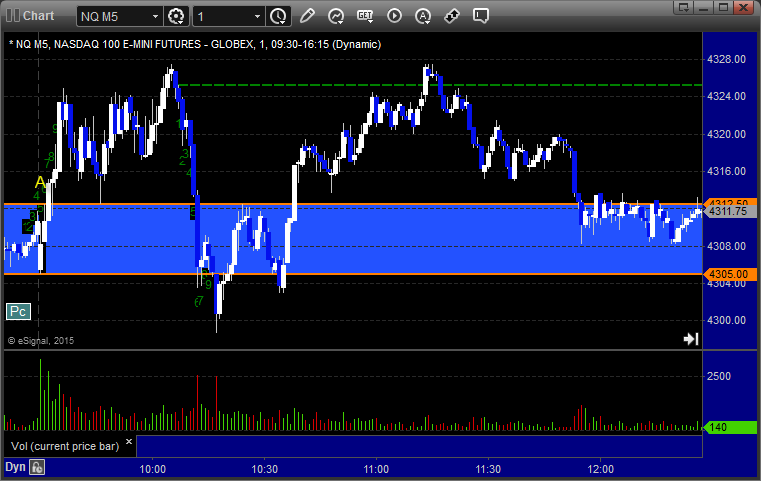Screen dimensions: 761x481
Task: Select the lower orange line at 4305.00
Action: (353, 274)
